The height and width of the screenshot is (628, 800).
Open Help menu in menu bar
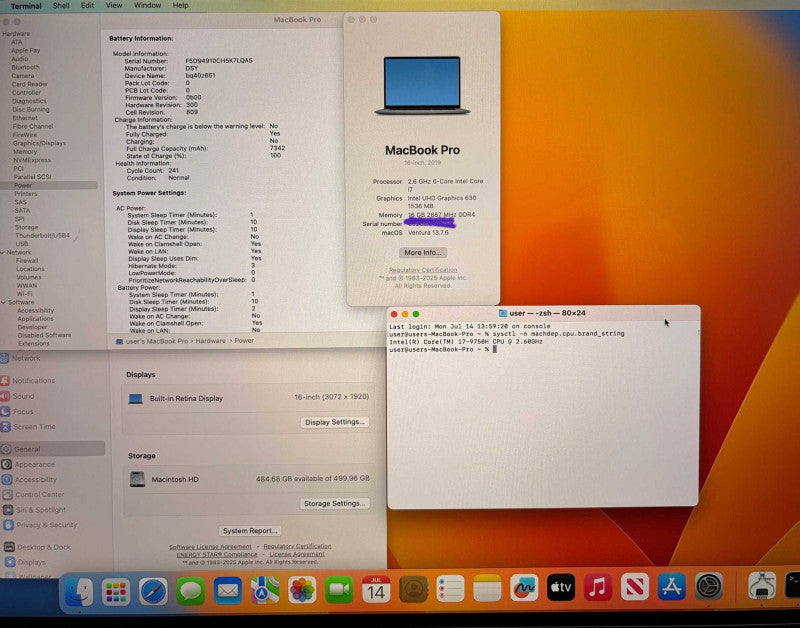click(181, 5)
